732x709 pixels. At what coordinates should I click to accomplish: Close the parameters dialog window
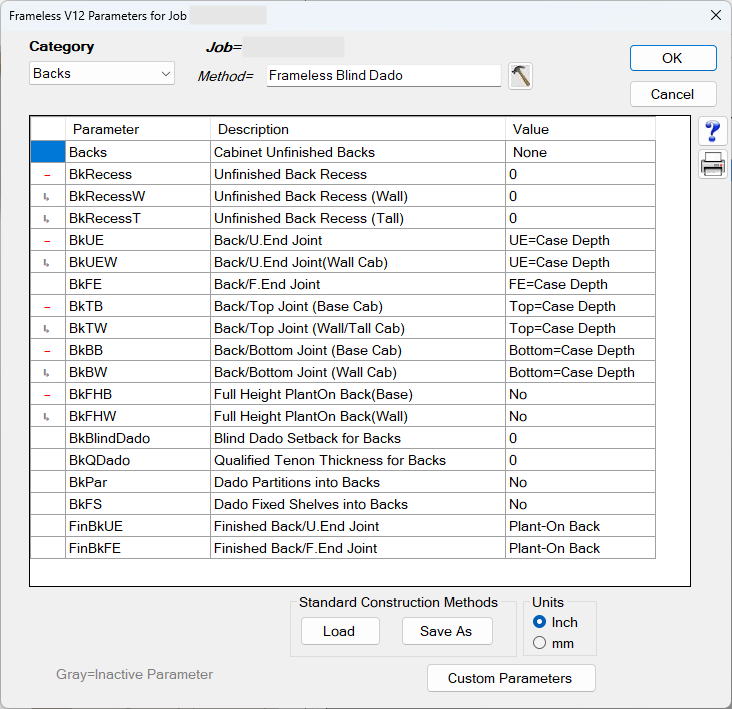coord(715,15)
